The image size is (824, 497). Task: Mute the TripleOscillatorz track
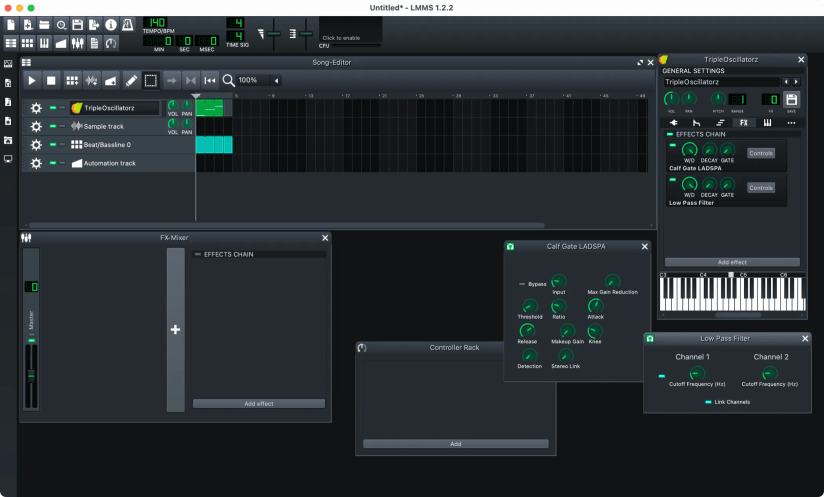click(53, 108)
